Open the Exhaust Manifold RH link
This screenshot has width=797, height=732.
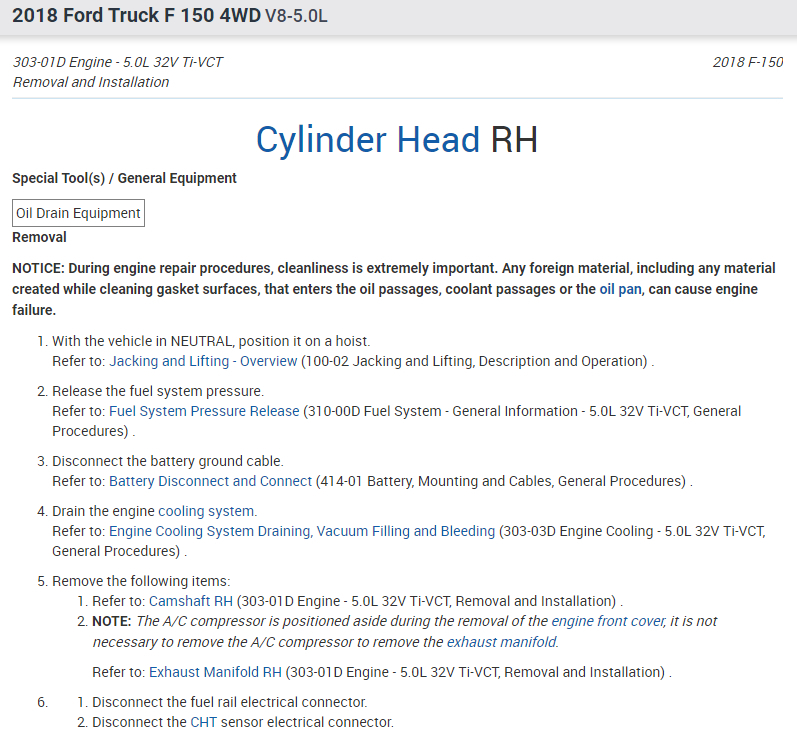pyautogui.click(x=215, y=672)
